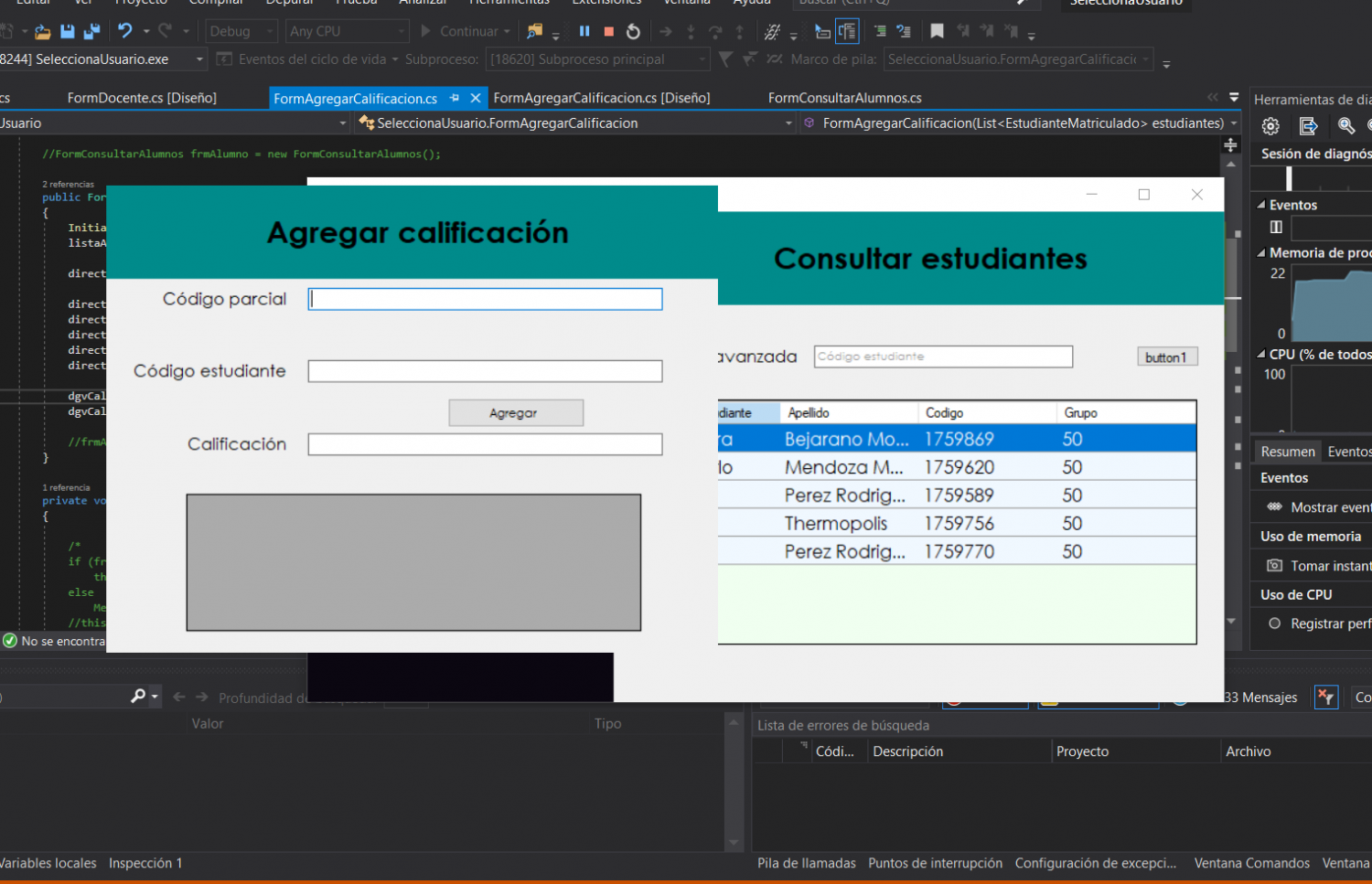Viewport: 1372px width, 884px height.
Task: Click the Mostrar eventos icon
Action: [x=1274, y=507]
